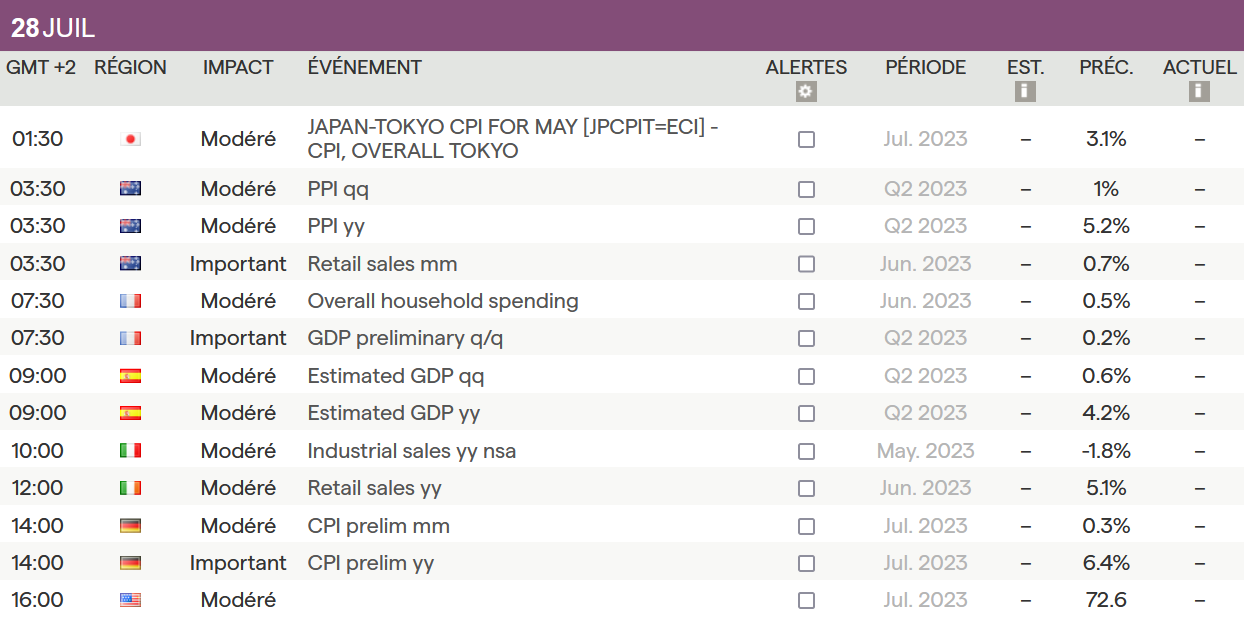Click the US flag in the 16:00 row
Viewport: 1244px width, 619px height.
coord(130,600)
